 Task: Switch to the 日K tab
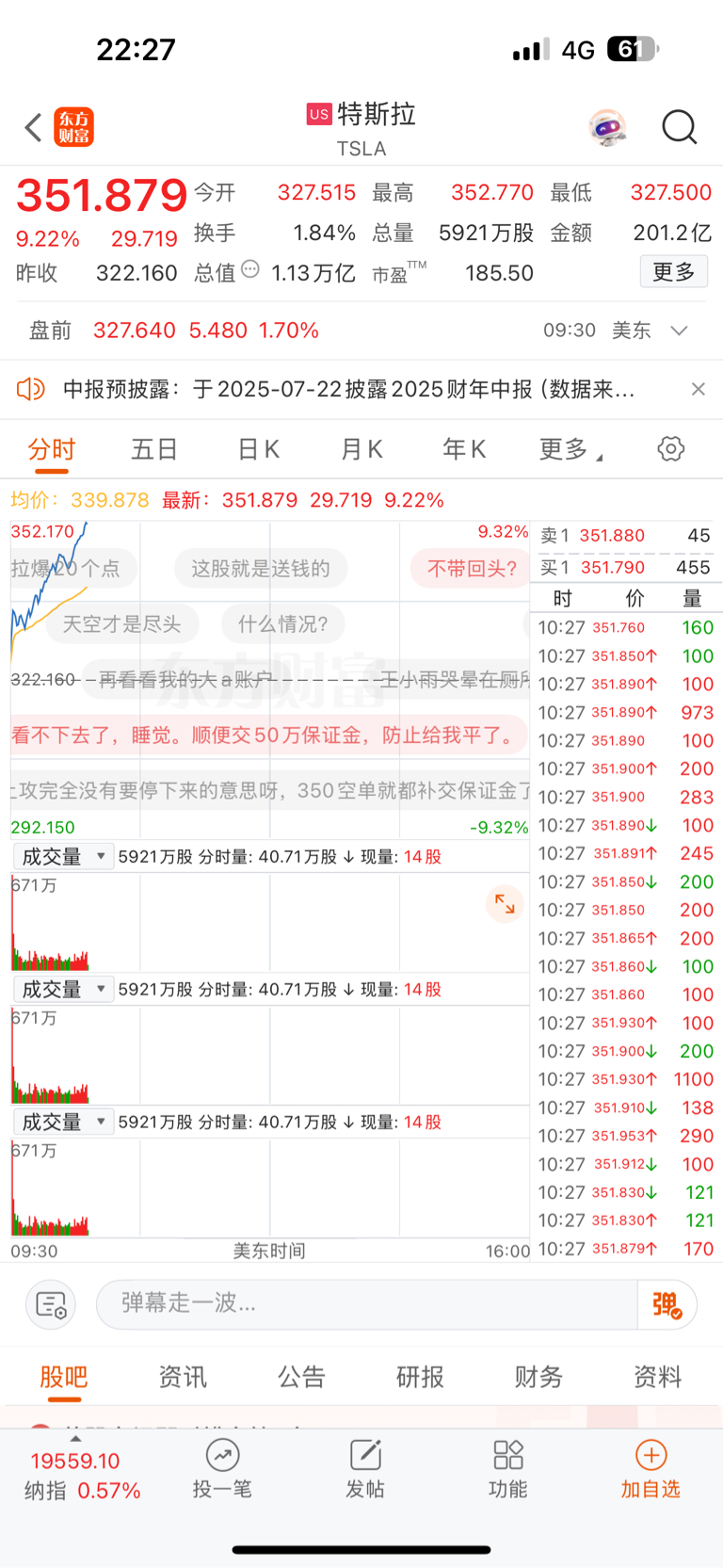pos(258,449)
